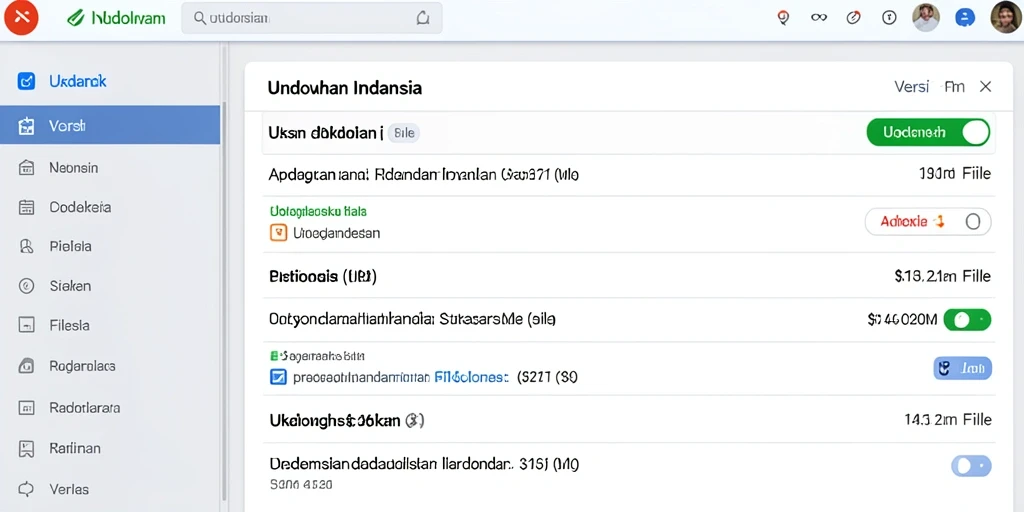This screenshot has height=512, width=1024.
Task: Select the Apdagtan anat row
Action: click(629, 174)
